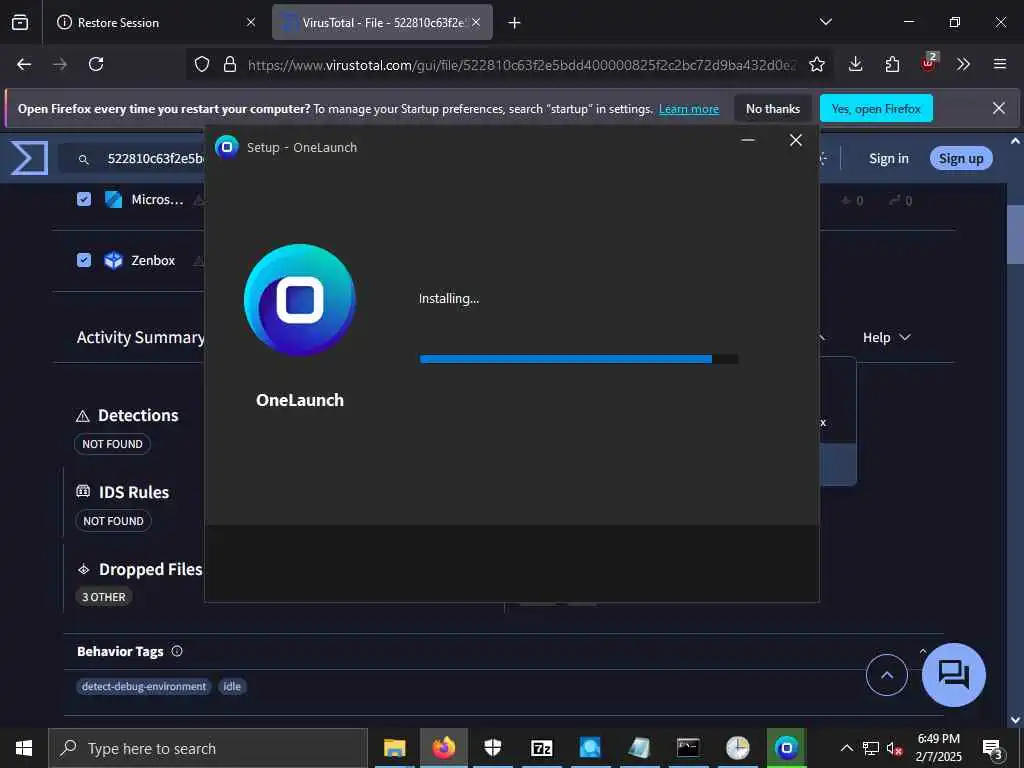Reload the VirusTotal page
Viewport: 1024px width, 768px height.
point(96,64)
